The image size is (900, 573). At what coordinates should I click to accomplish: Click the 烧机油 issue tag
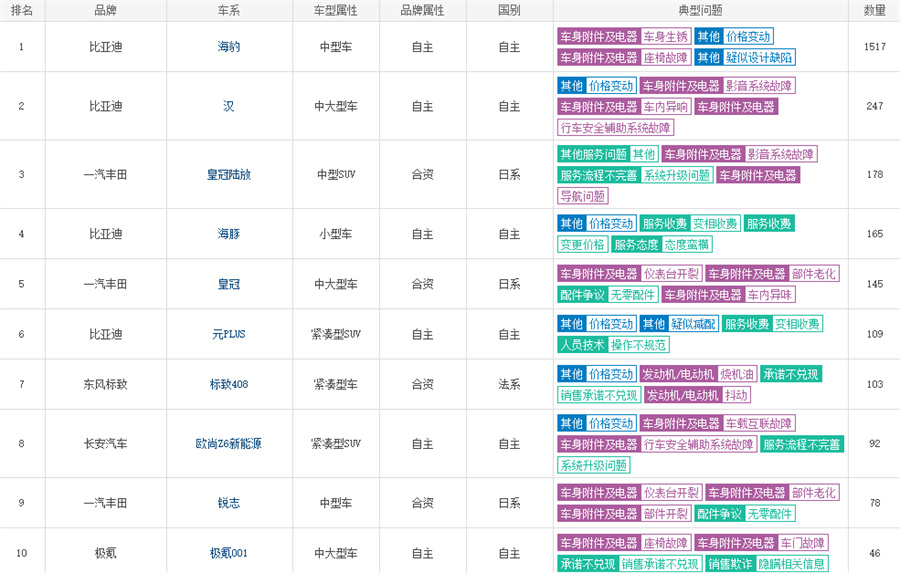pos(737,374)
